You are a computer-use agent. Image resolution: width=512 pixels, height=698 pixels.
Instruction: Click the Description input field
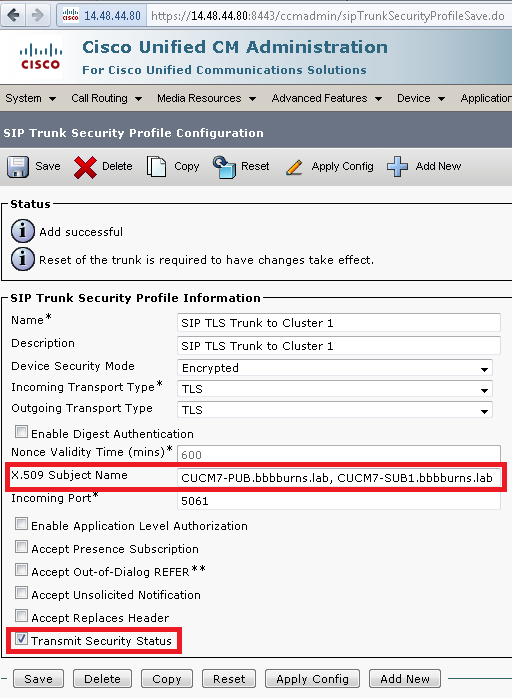coord(339,346)
